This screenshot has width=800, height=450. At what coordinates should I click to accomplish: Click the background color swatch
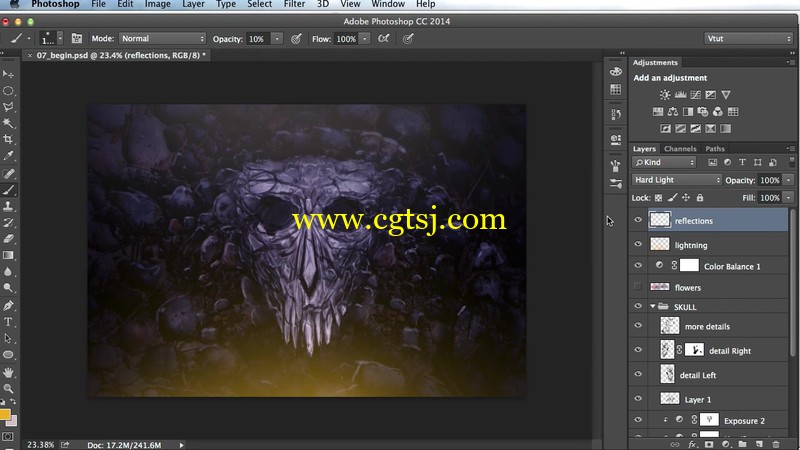[13, 421]
